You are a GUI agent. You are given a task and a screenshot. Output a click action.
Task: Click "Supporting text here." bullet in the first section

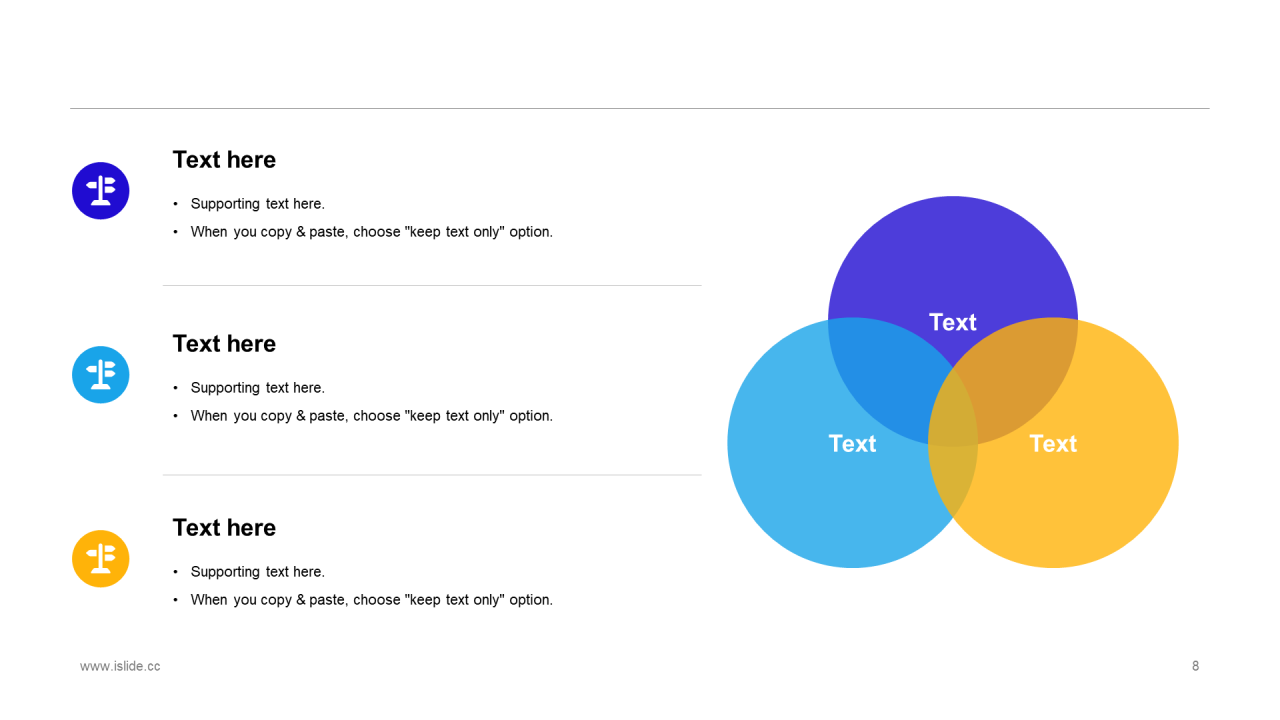[258, 204]
